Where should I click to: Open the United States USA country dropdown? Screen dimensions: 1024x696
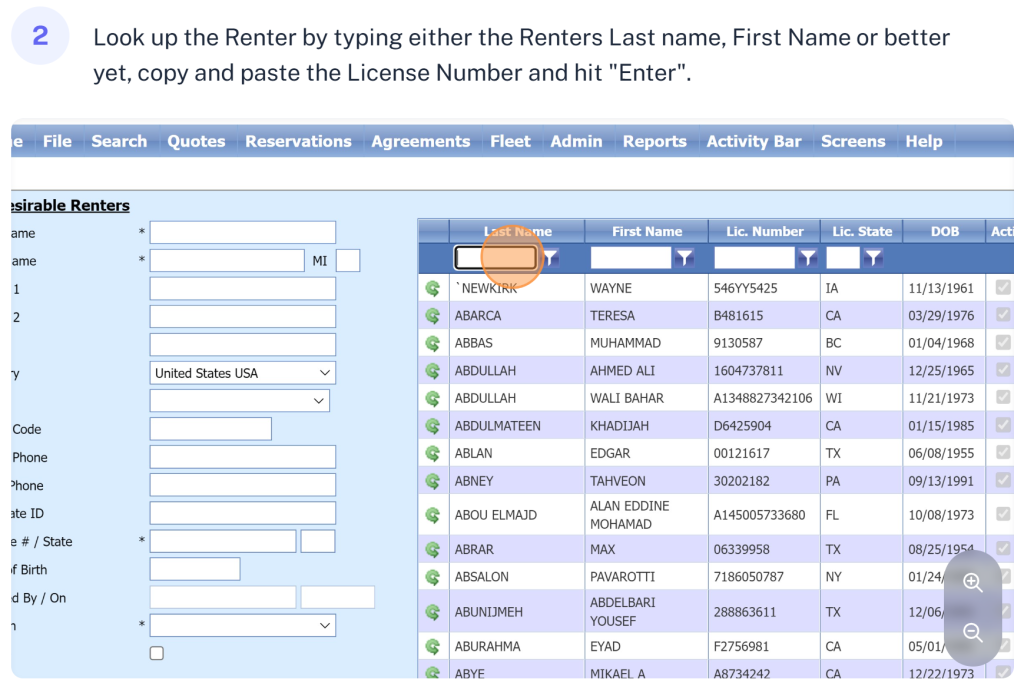242,373
